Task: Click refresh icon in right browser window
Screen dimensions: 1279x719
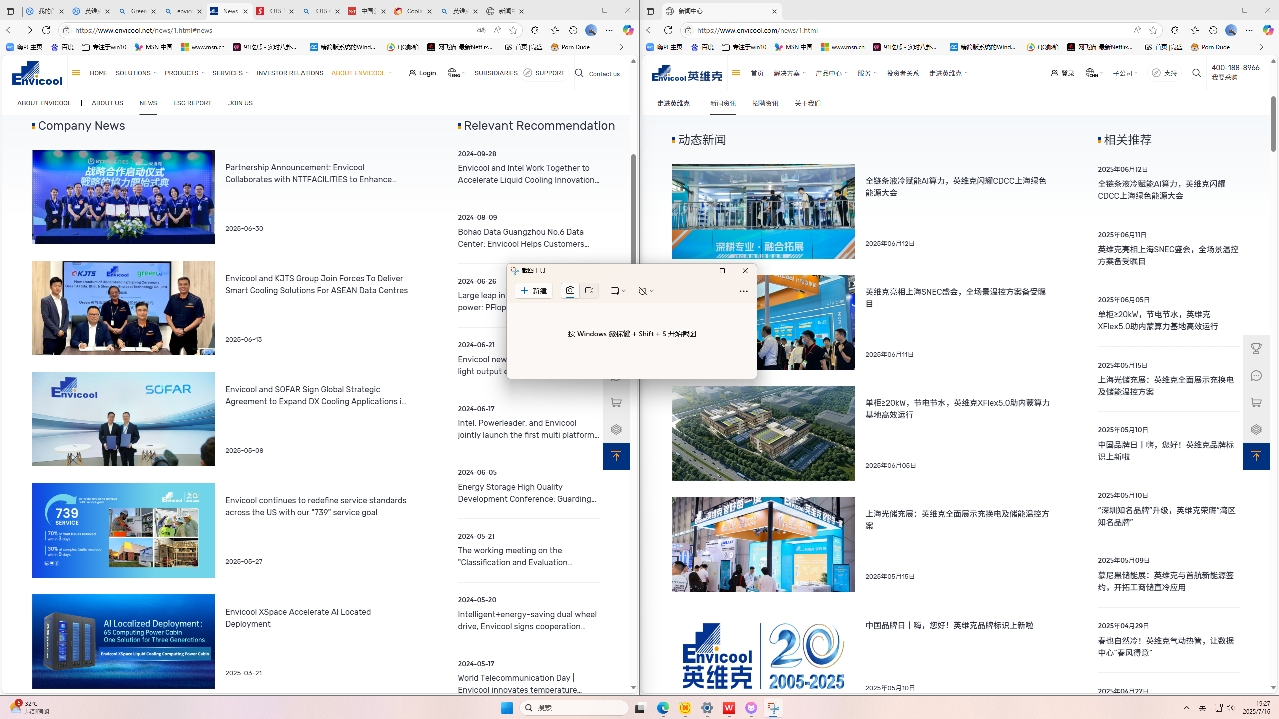Action: pyautogui.click(x=668, y=30)
